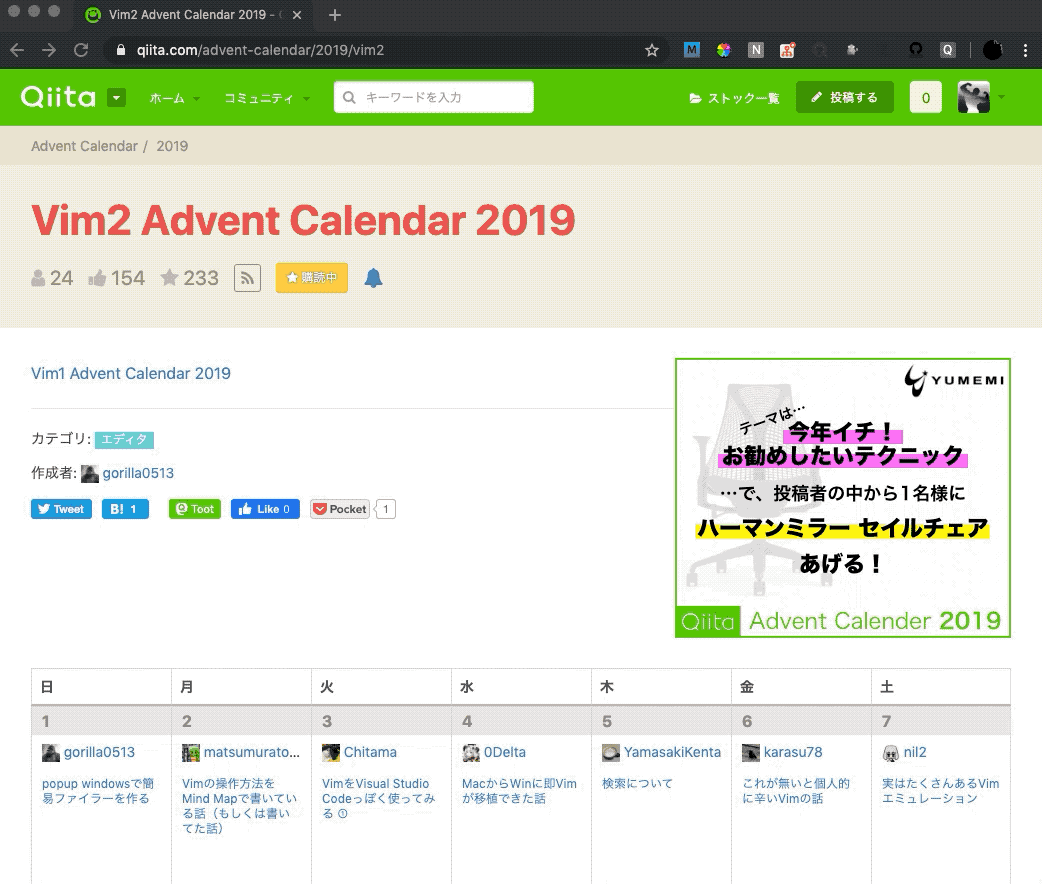Open the notifications count 0 badge
Image resolution: width=1042 pixels, height=884 pixels.
coord(926,98)
